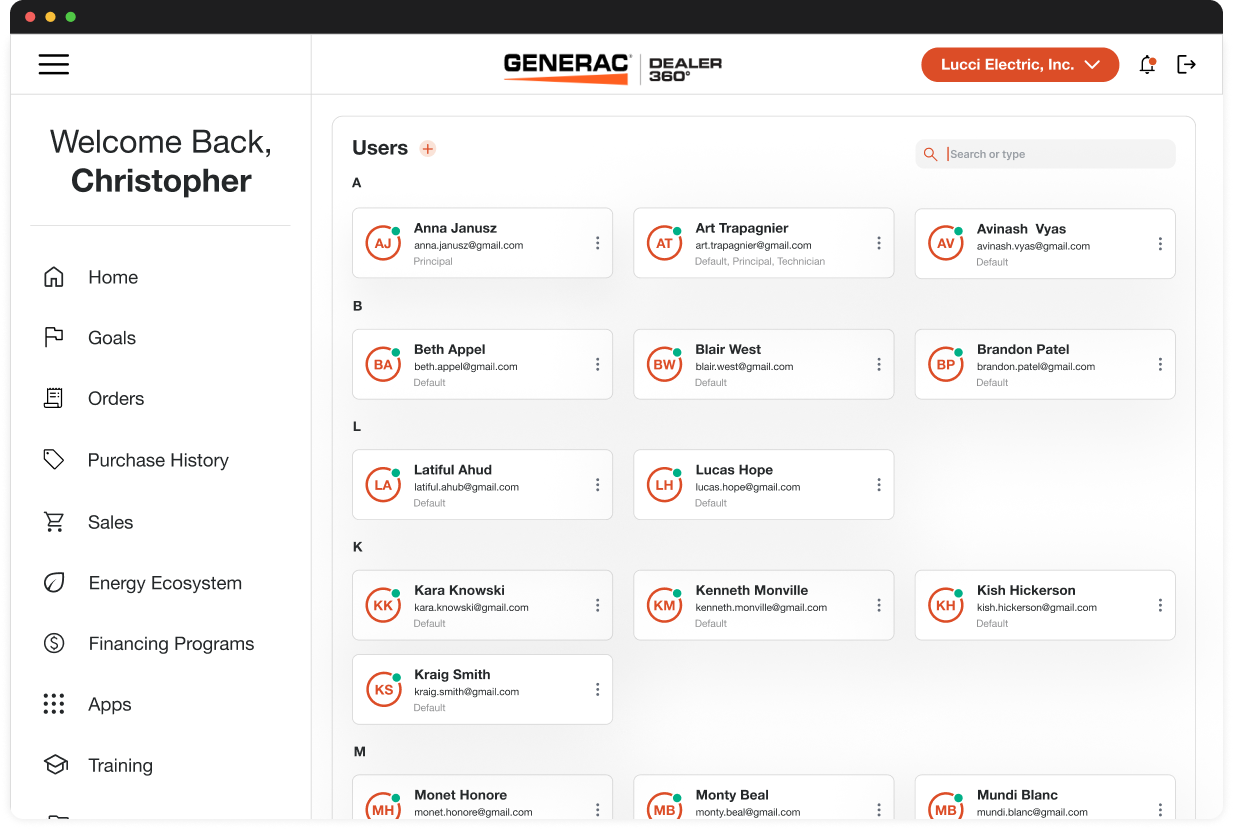Click the Energy Ecosystem icon
This screenshot has height=829, width=1233.
[x=53, y=582]
